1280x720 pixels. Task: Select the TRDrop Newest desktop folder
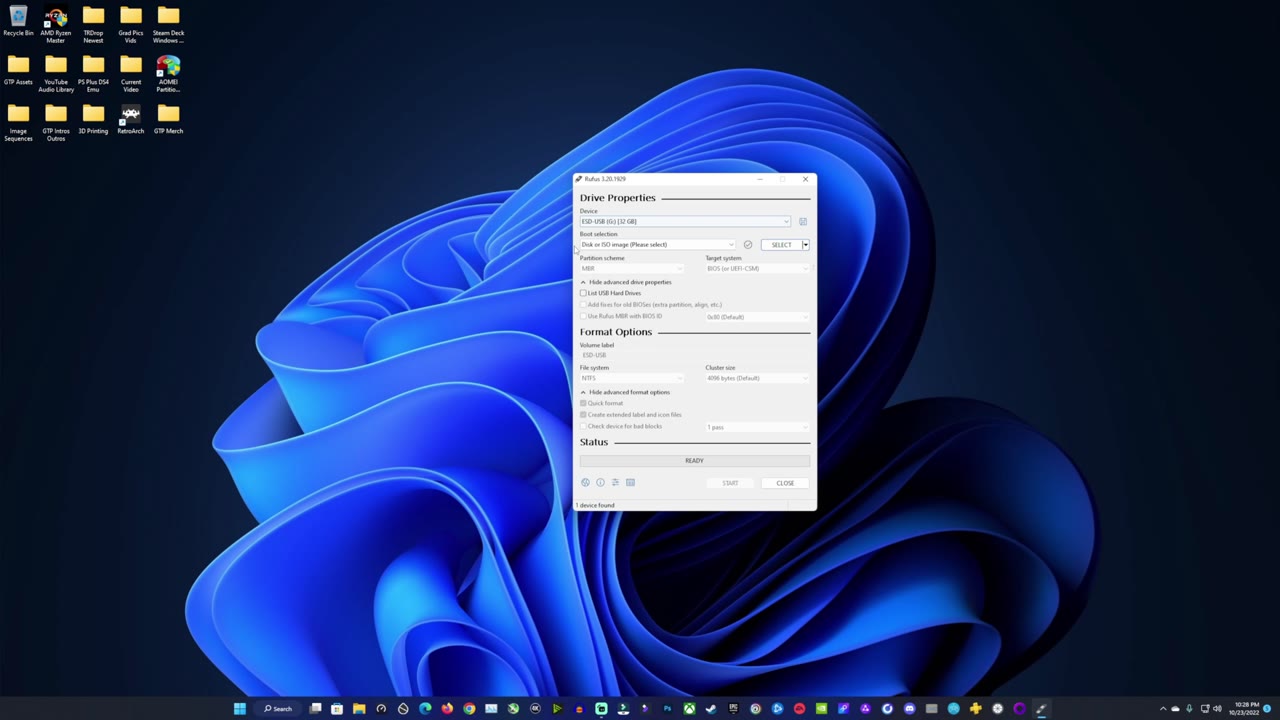point(93,25)
